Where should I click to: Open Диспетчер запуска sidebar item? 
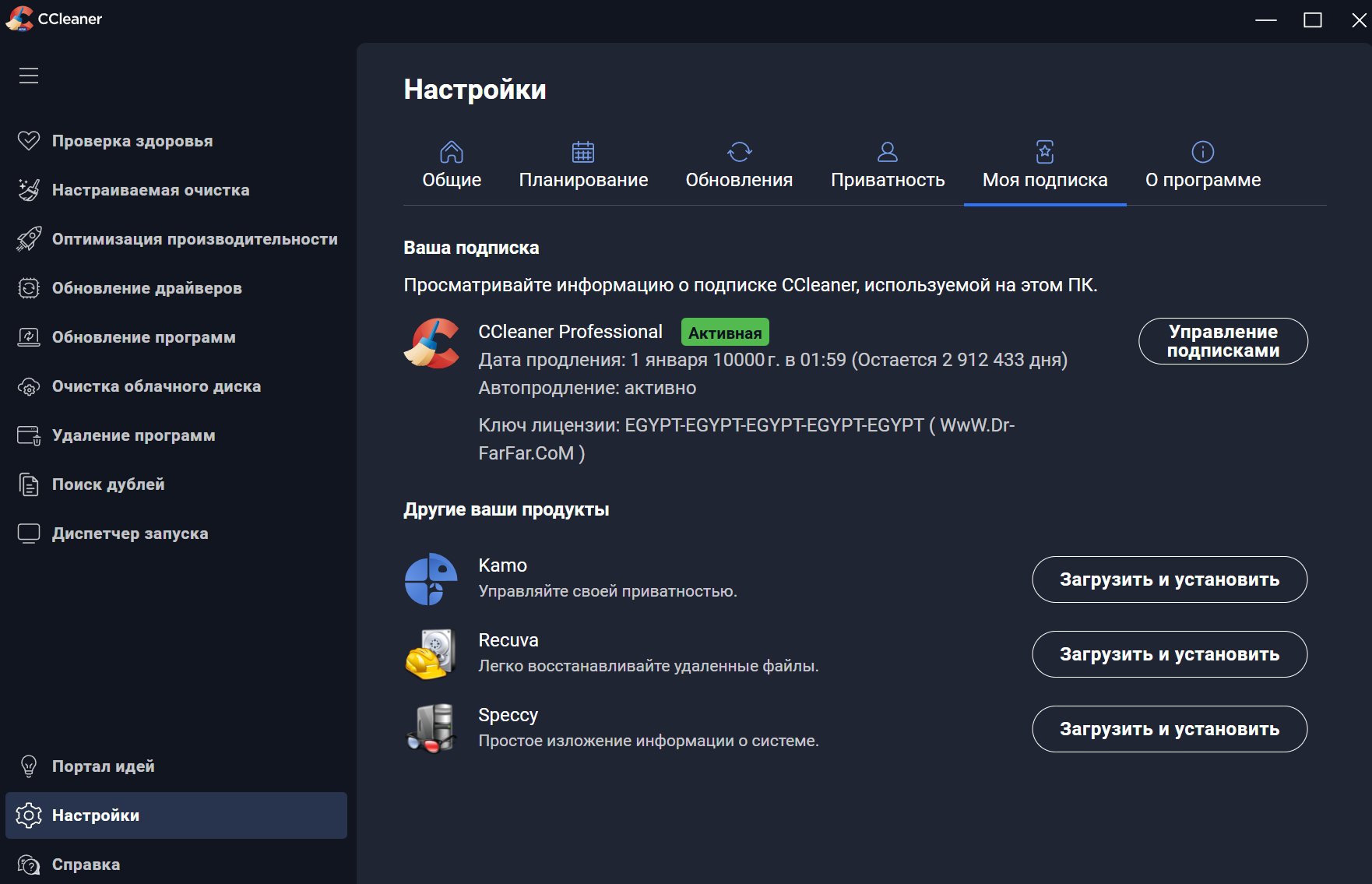point(130,534)
